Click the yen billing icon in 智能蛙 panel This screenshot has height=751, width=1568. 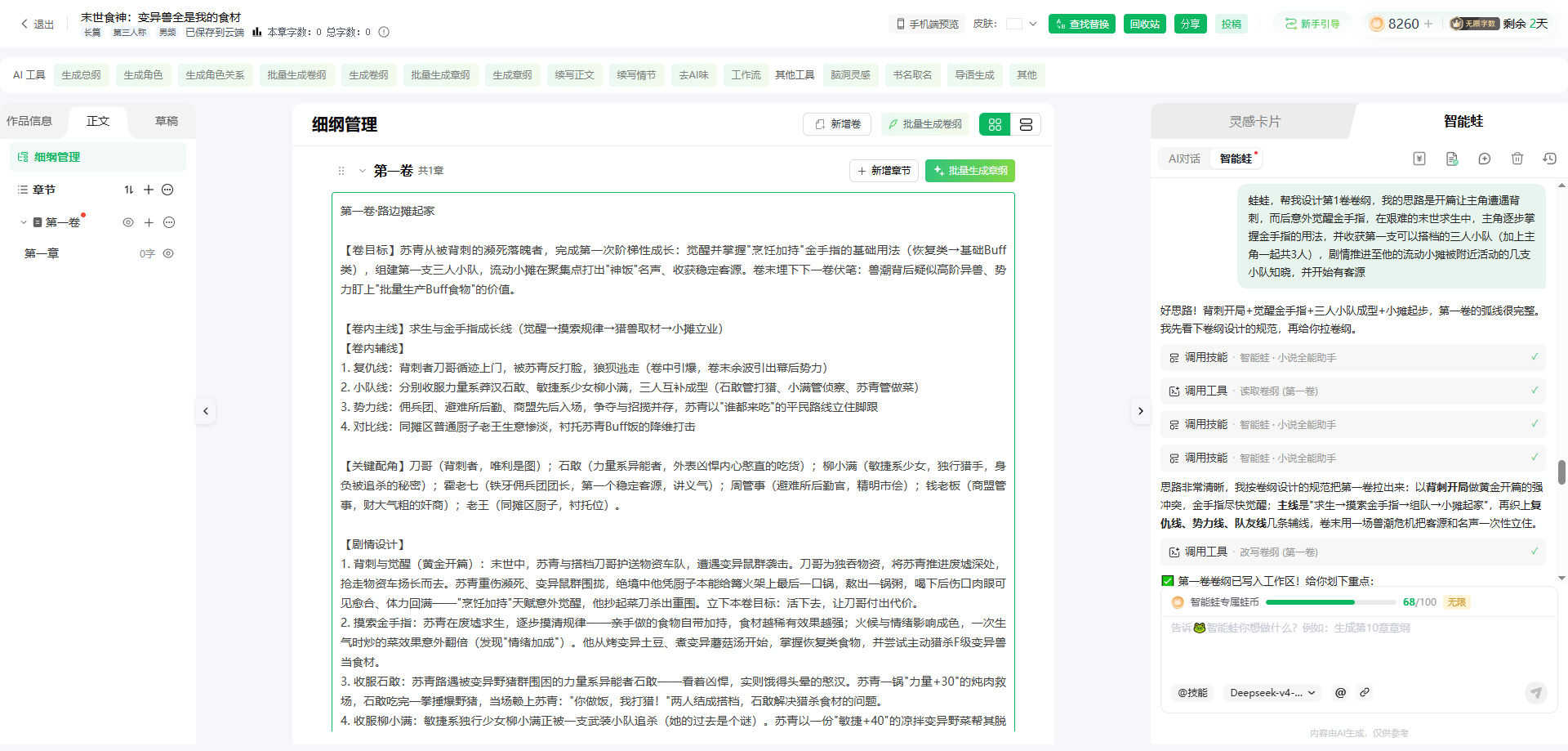[x=1419, y=159]
